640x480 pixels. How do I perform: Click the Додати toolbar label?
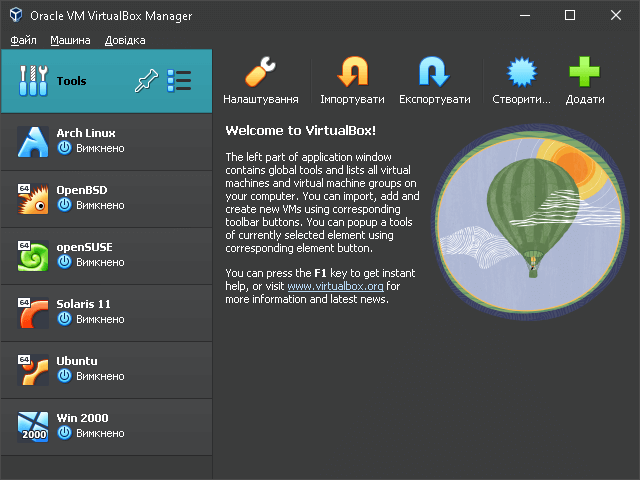(x=585, y=99)
